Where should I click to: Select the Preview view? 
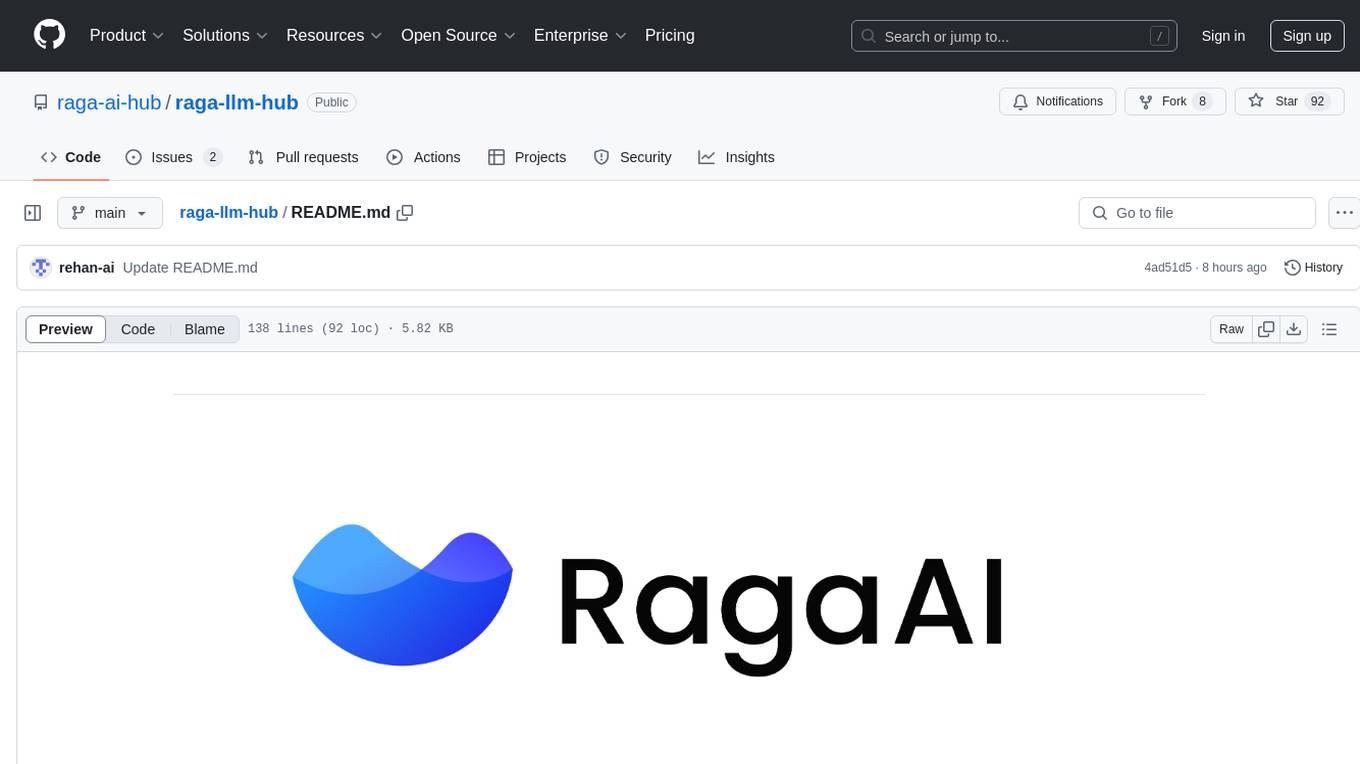66,329
